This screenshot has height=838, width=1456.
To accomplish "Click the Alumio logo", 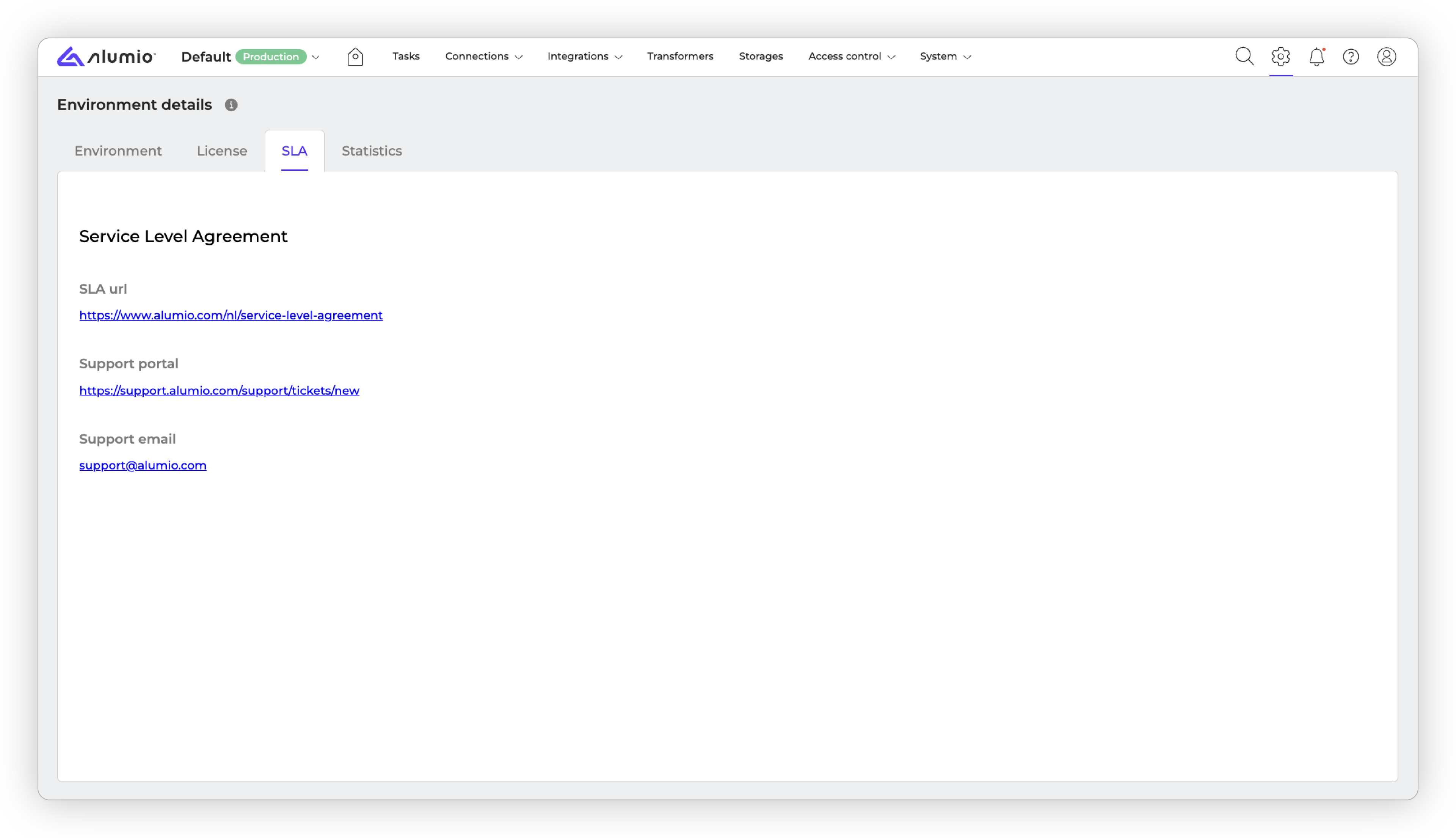I will pyautogui.click(x=107, y=57).
